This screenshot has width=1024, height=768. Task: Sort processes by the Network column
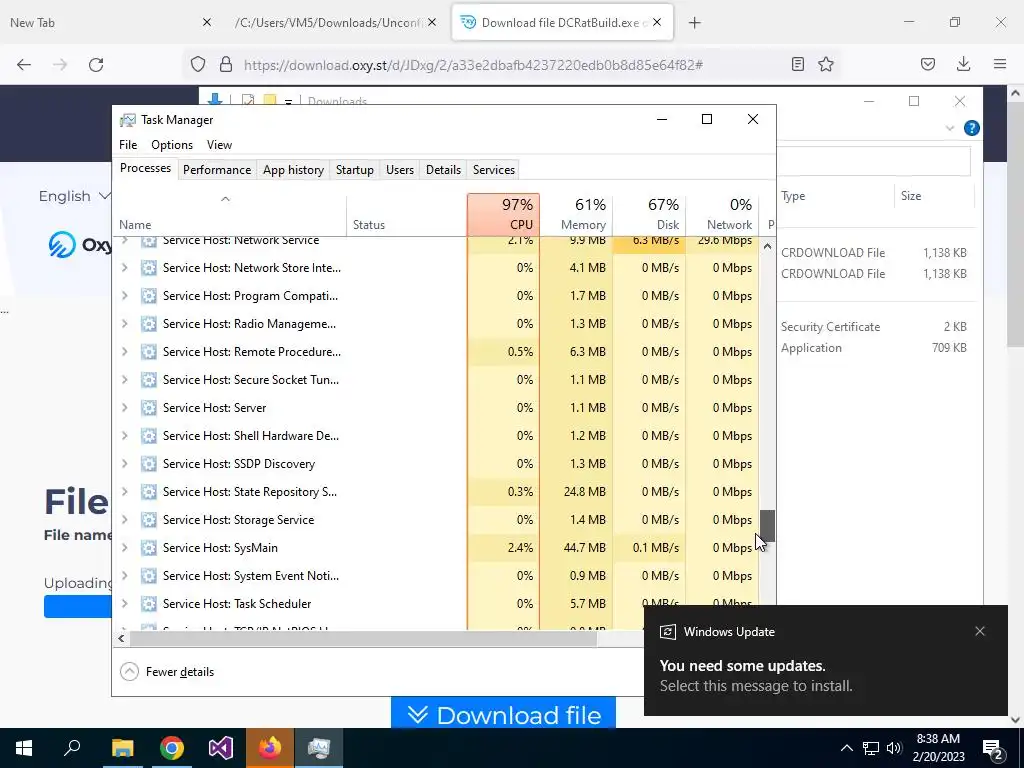[x=722, y=214]
